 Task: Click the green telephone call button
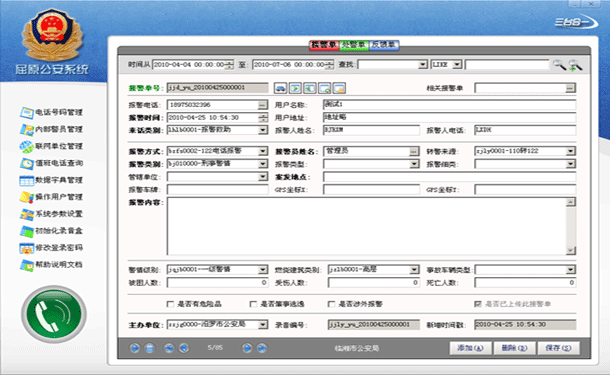[54, 314]
